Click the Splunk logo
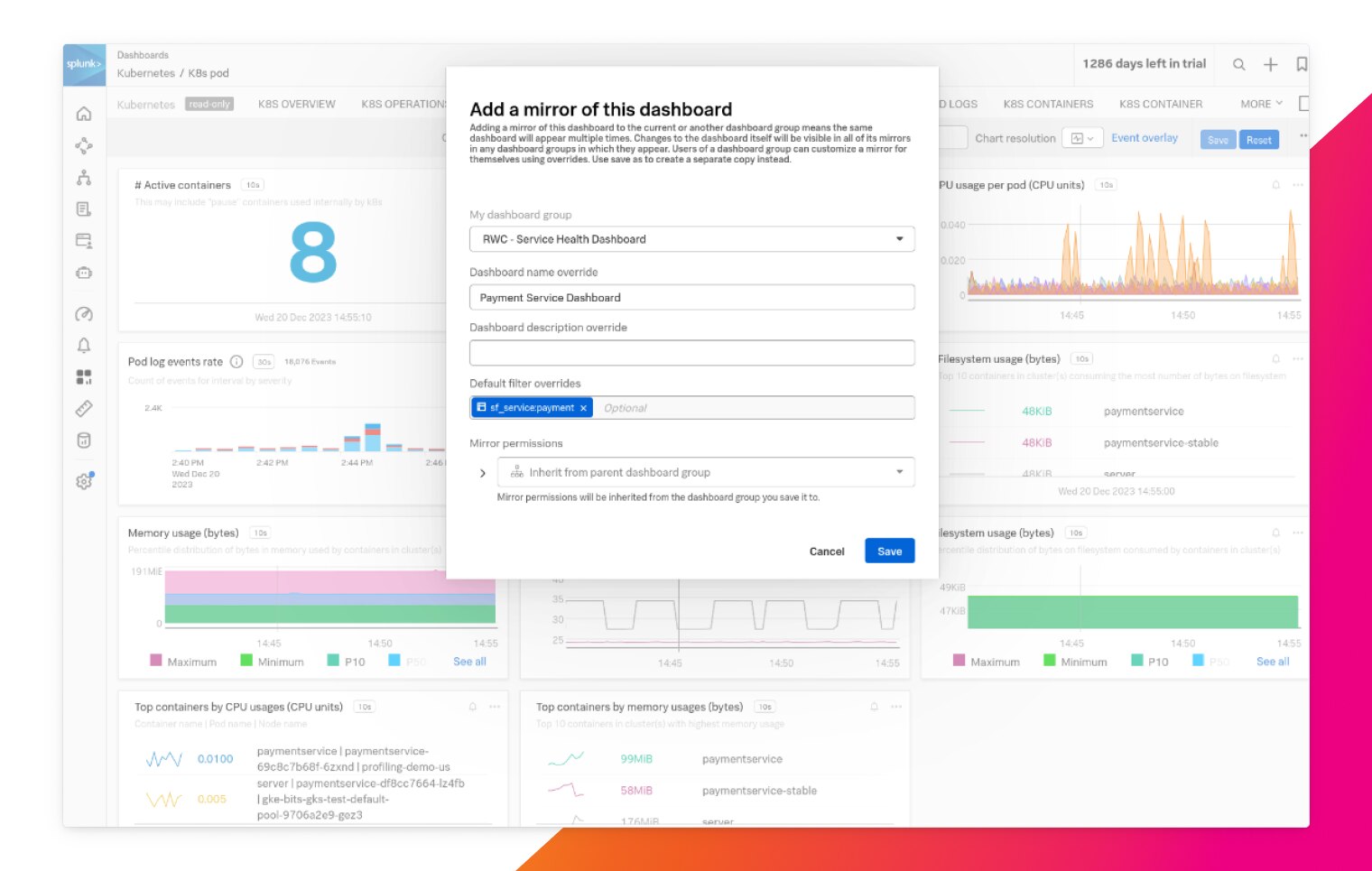The width and height of the screenshot is (1372, 871). click(x=84, y=64)
